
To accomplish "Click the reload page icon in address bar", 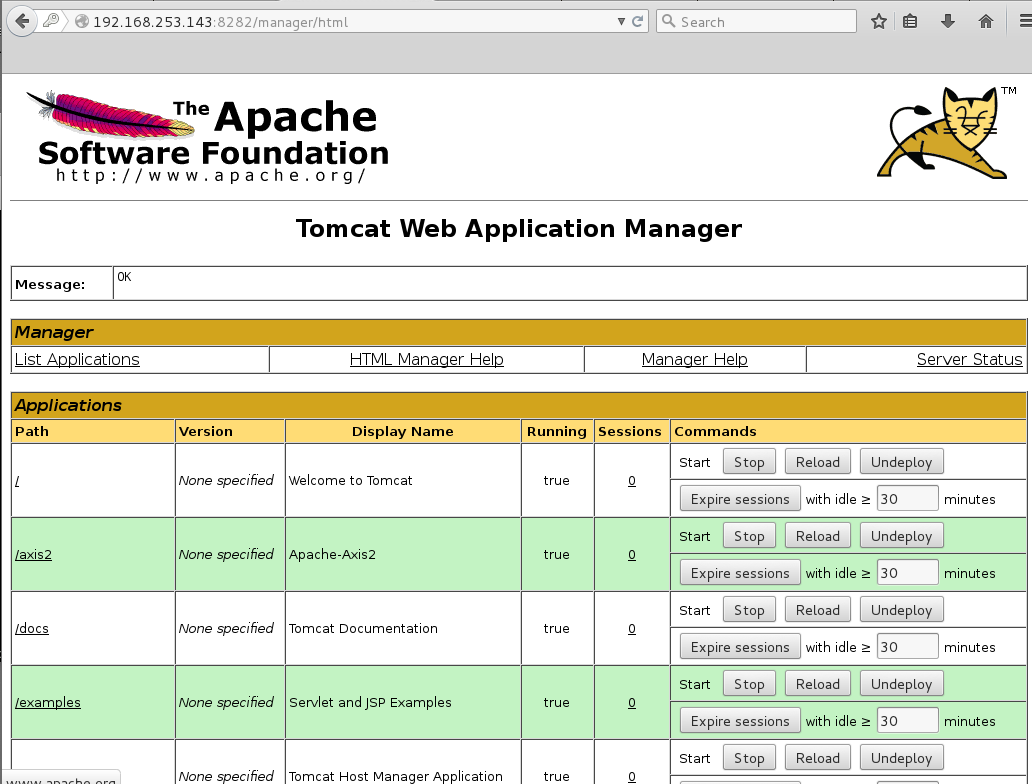I will 638,21.
